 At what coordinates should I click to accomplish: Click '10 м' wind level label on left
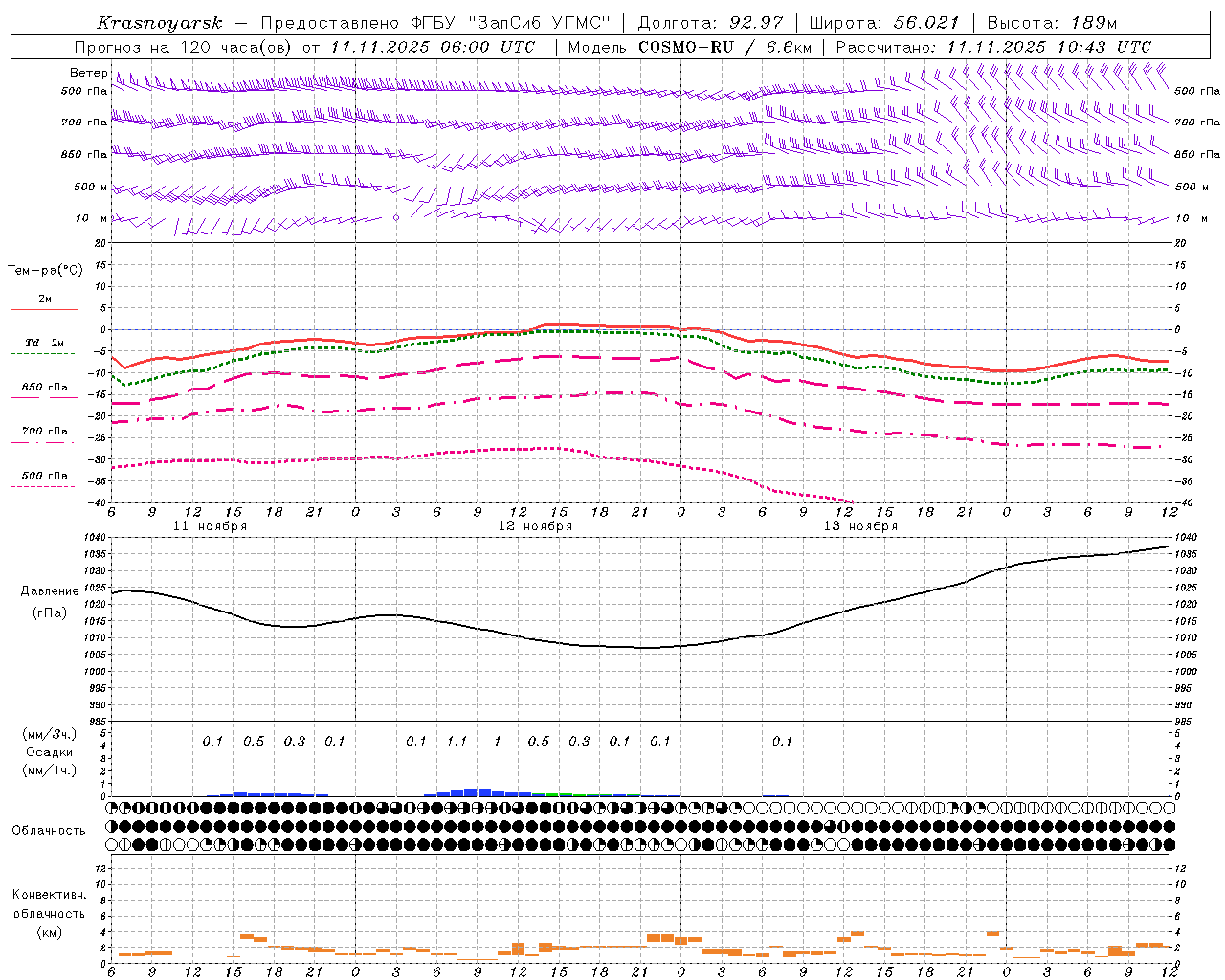pos(91,218)
